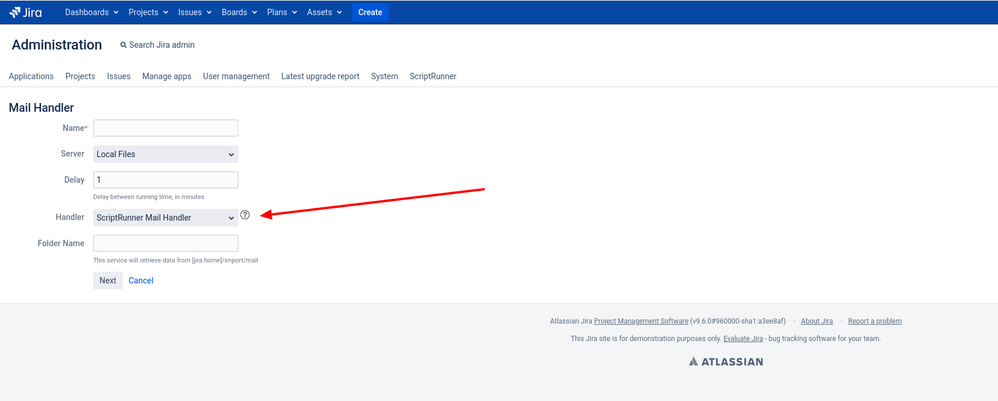Screen dimensions: 998x401
Task: Open the Handler select dropdown
Action: pos(165,218)
